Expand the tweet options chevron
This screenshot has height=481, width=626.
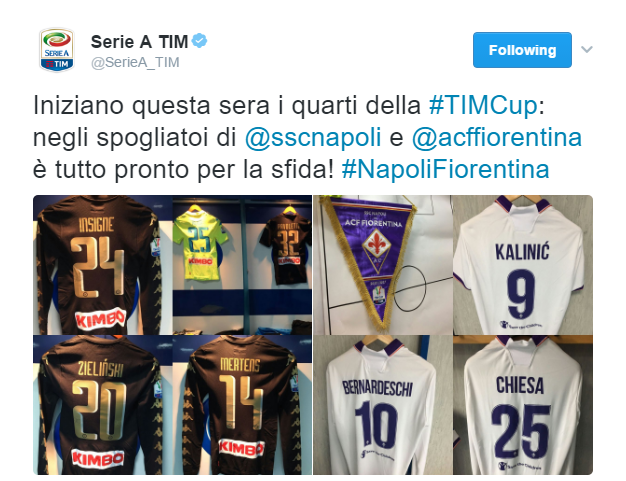[586, 49]
